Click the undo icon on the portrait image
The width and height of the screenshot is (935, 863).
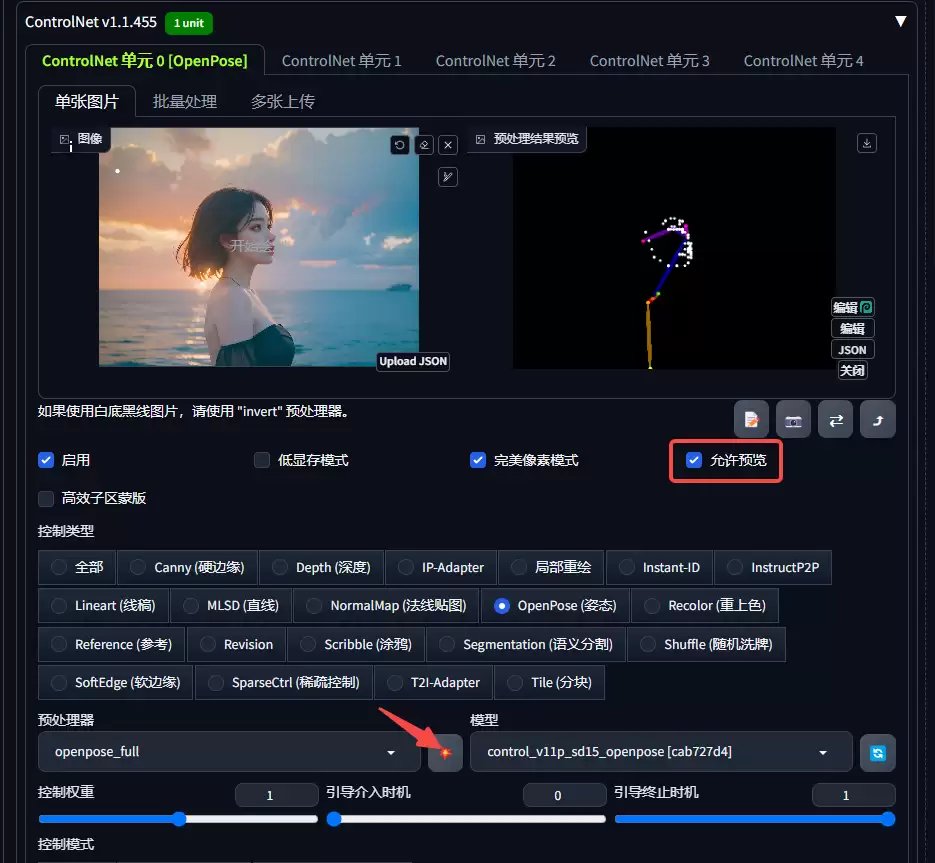400,144
